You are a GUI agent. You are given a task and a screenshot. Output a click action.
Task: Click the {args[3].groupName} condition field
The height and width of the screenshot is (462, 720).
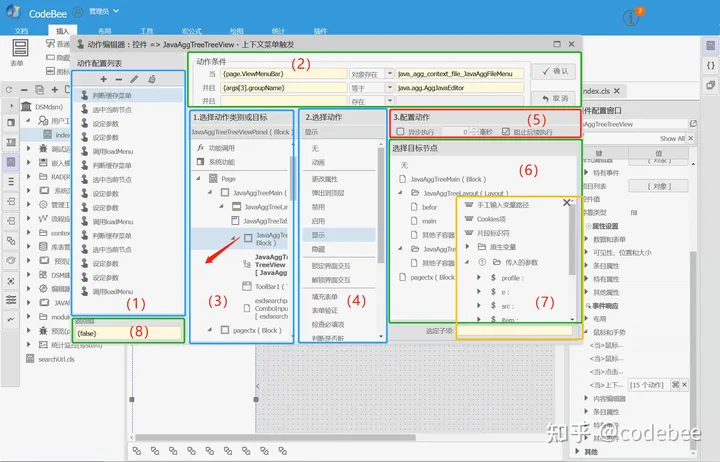pos(283,88)
